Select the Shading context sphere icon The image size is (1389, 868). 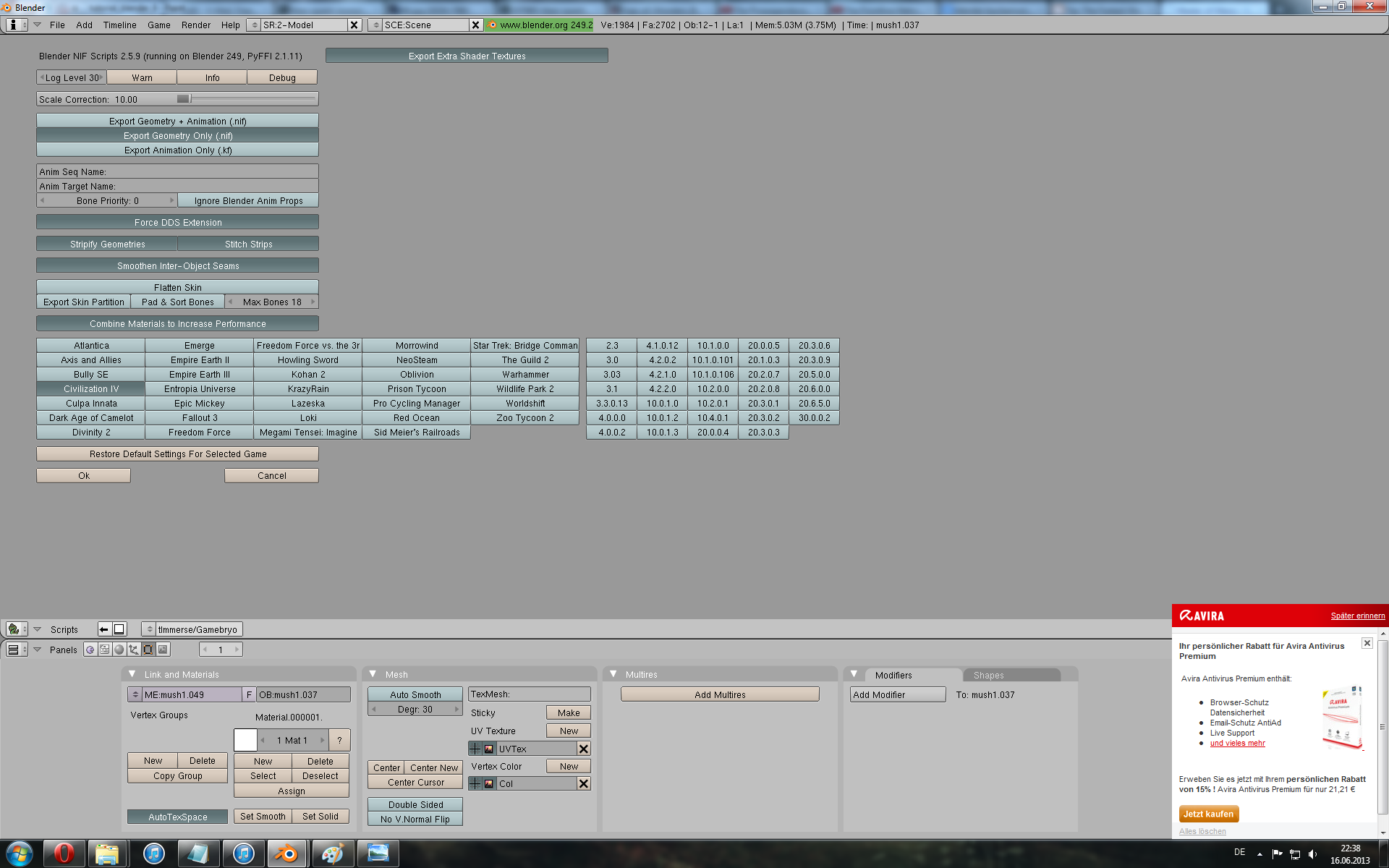[x=119, y=650]
